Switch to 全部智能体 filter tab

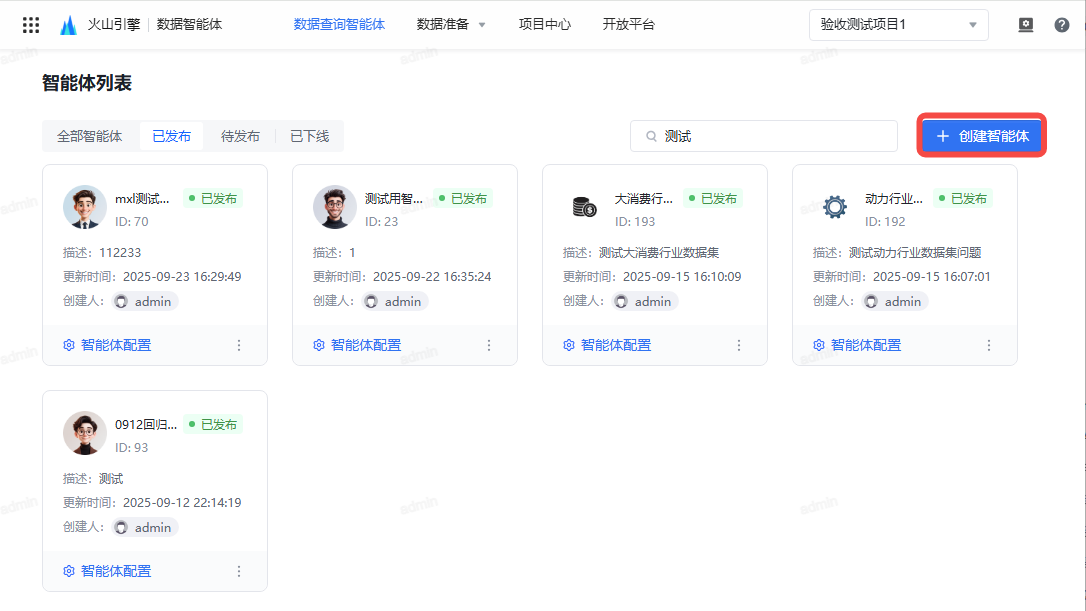click(x=89, y=136)
